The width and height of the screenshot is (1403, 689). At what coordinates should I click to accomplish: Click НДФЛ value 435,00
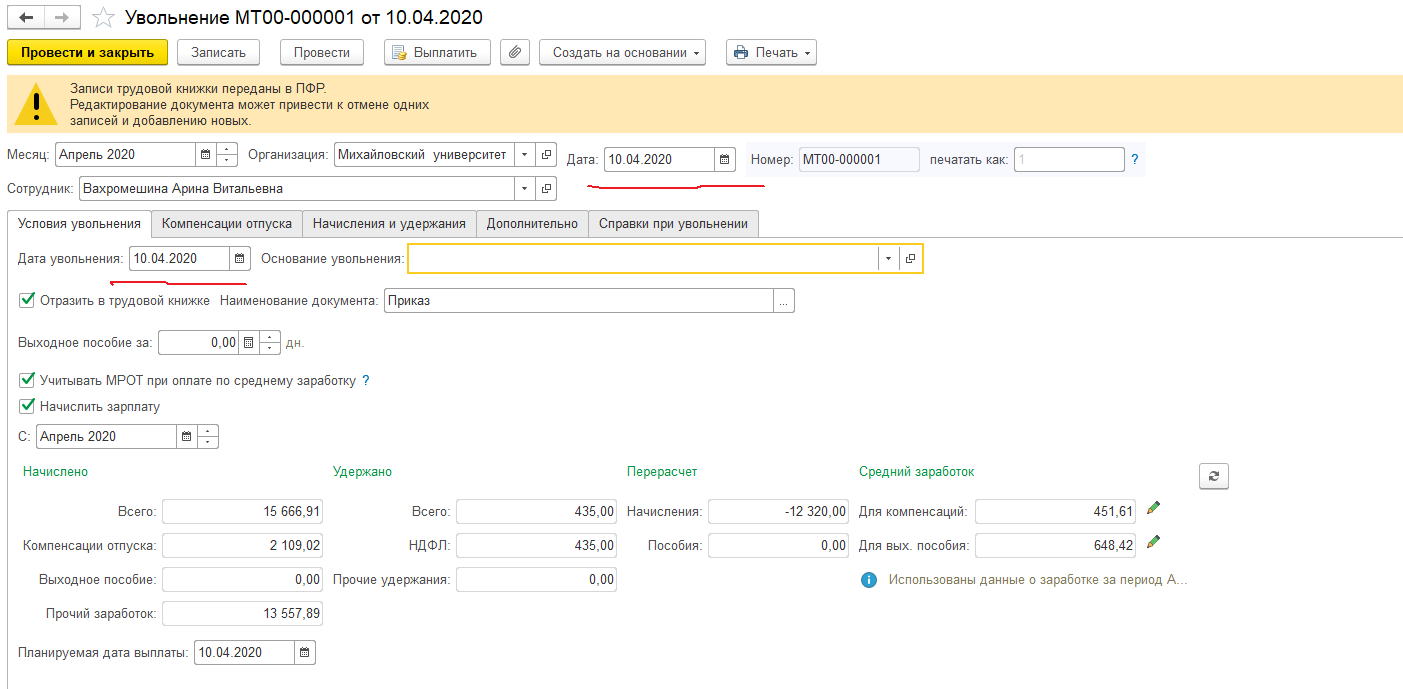click(536, 545)
